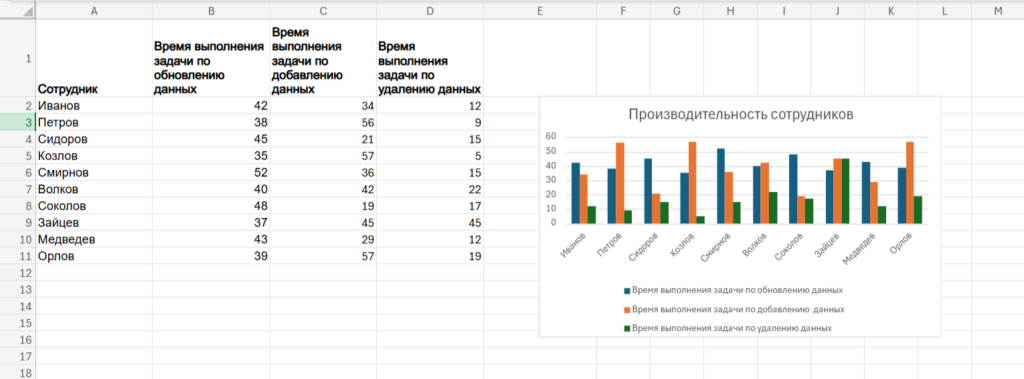The width and height of the screenshot is (1024, 379).
Task: Click the 60 value on chart's vertical axis
Action: tap(552, 136)
